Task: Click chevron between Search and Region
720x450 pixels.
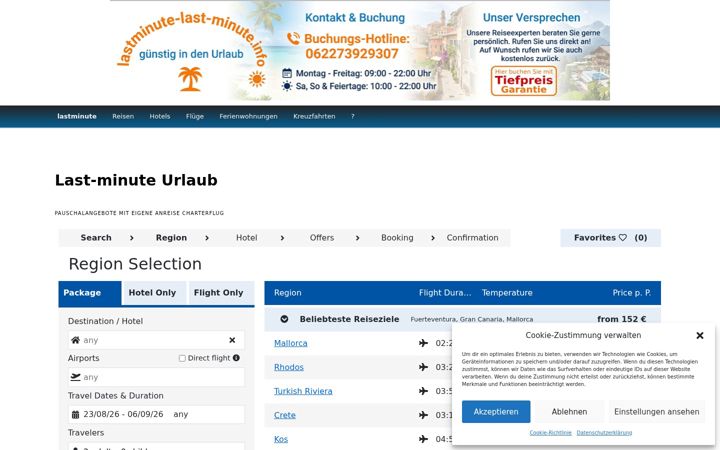Action: coord(132,238)
